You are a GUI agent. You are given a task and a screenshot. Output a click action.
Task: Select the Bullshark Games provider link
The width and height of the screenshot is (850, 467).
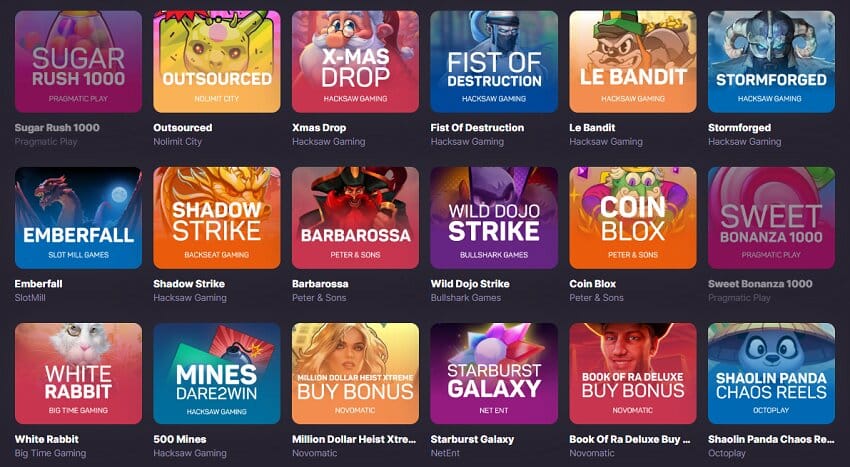point(466,298)
